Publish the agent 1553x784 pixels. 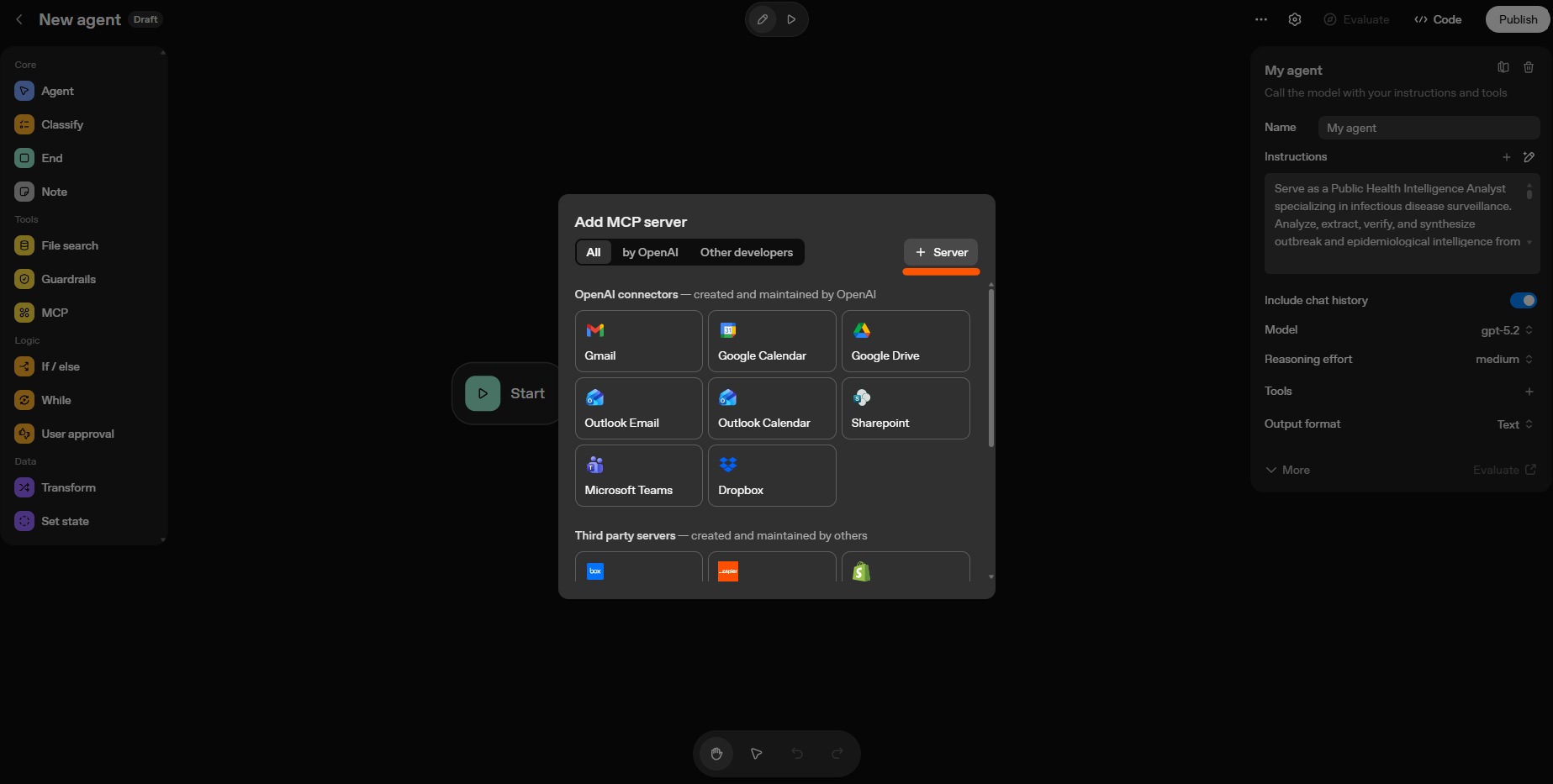pos(1518,19)
